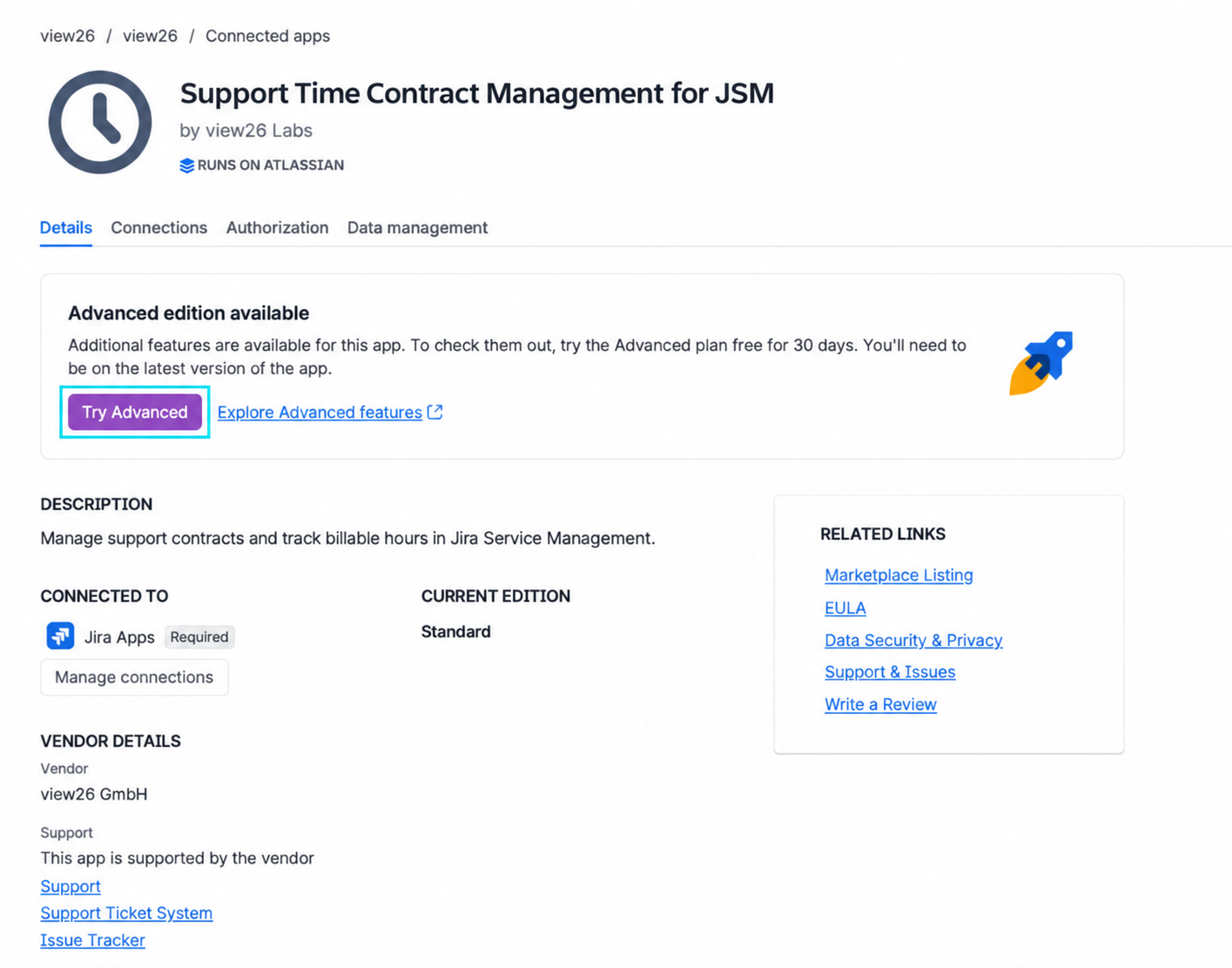This screenshot has width=1232, height=968.
Task: Click the app title Support Time Contract Management
Action: pos(477,93)
